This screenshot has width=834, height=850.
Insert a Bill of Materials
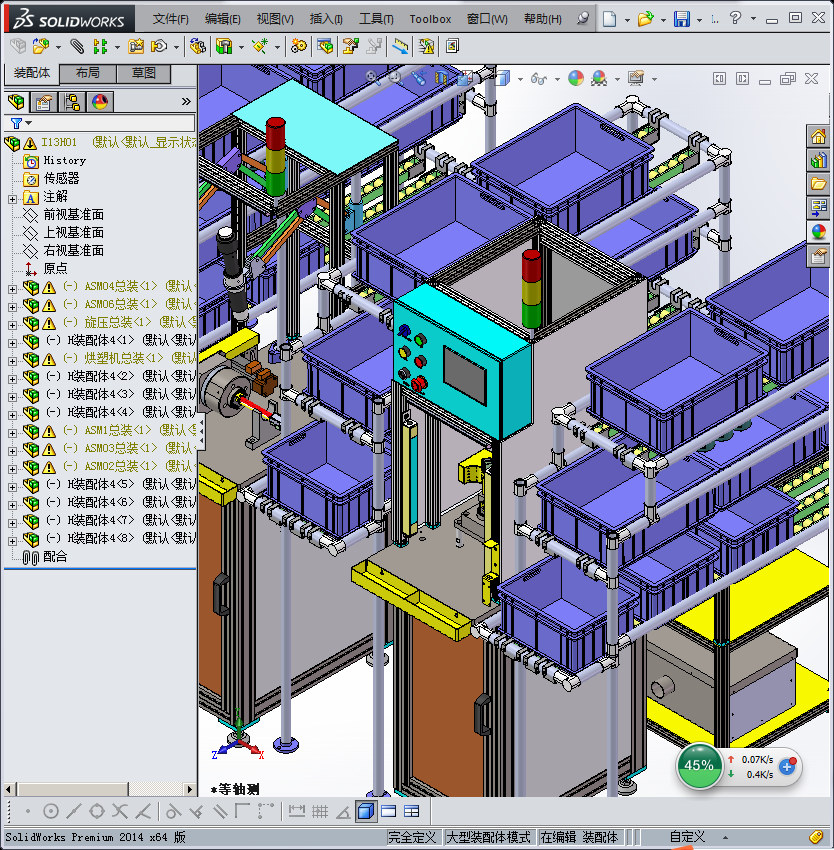325,47
